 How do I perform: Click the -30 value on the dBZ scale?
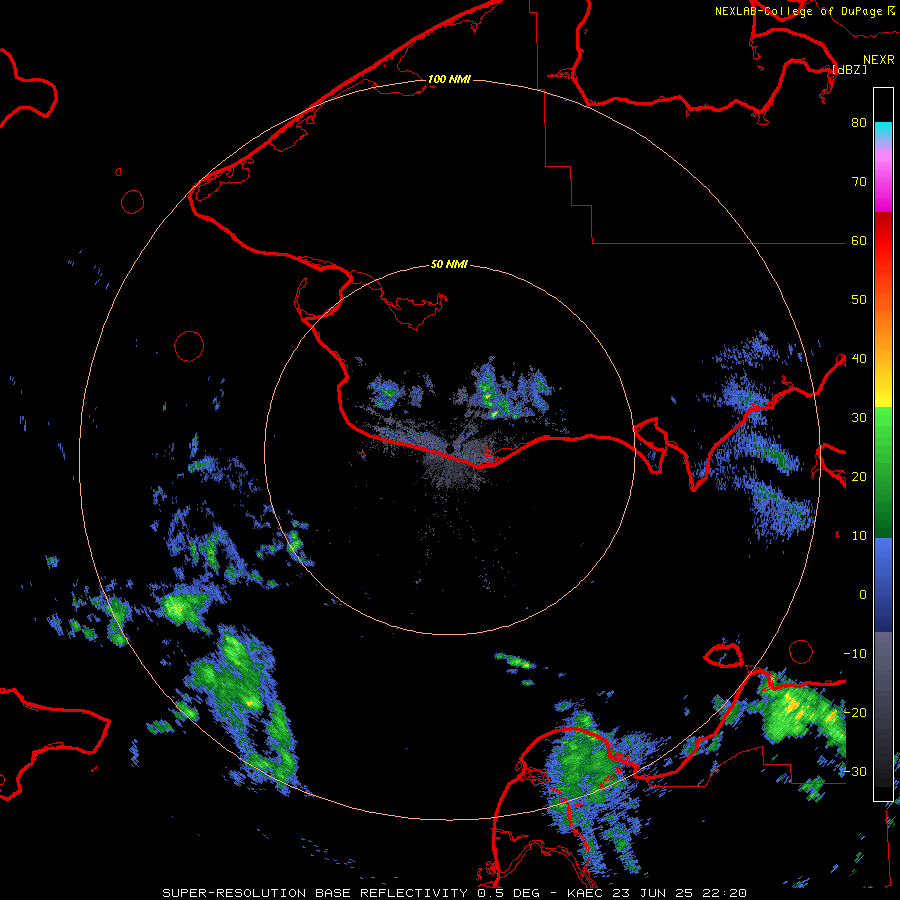point(855,772)
